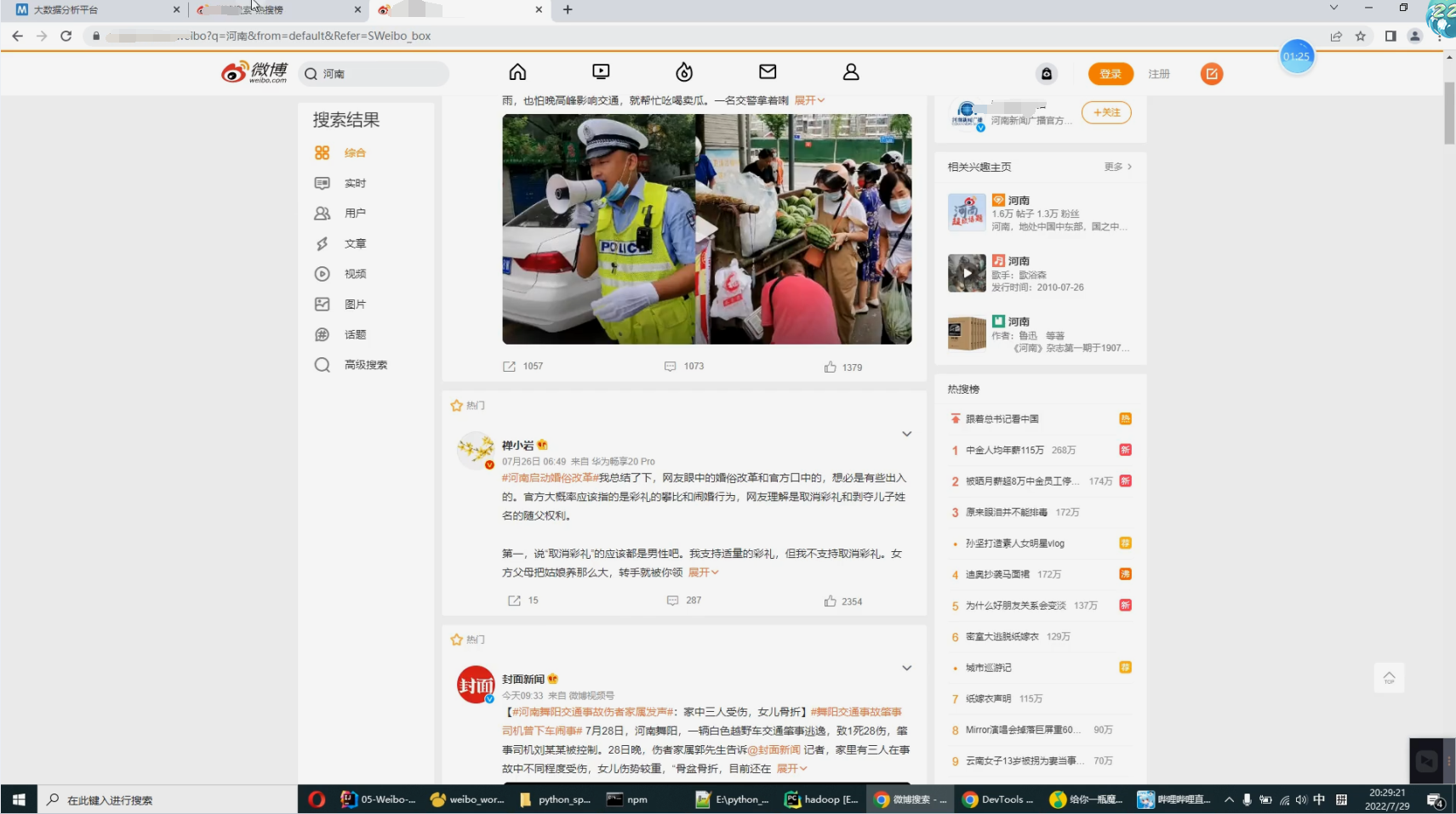1456x814 pixels.
Task: Click the page vertical scrollbar
Action: point(1449,114)
